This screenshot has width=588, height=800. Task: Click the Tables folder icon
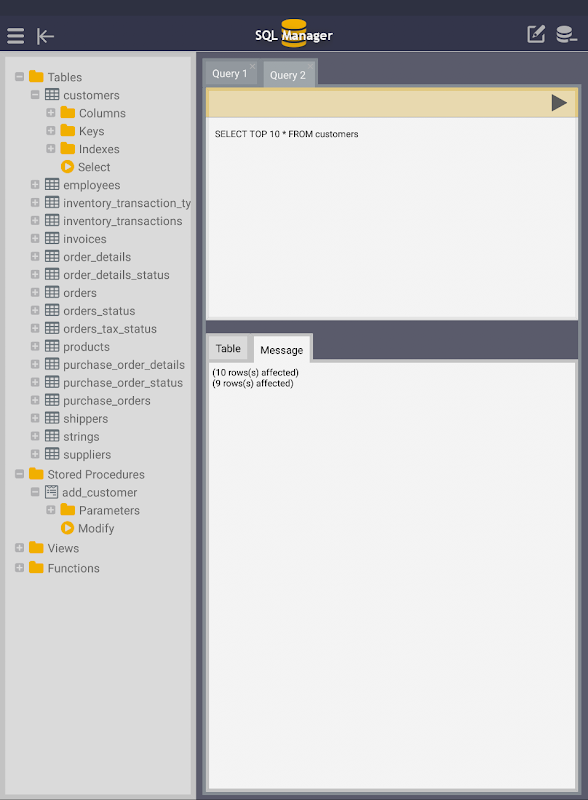click(36, 77)
